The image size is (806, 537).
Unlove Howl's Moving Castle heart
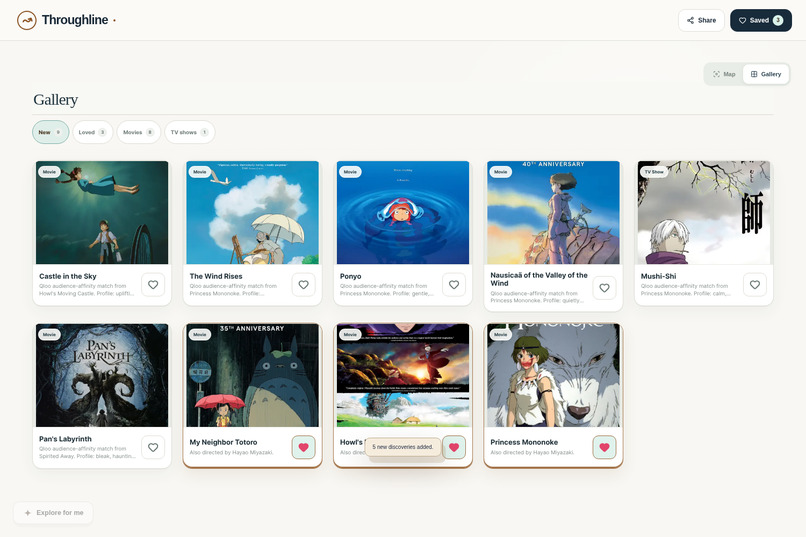click(454, 447)
